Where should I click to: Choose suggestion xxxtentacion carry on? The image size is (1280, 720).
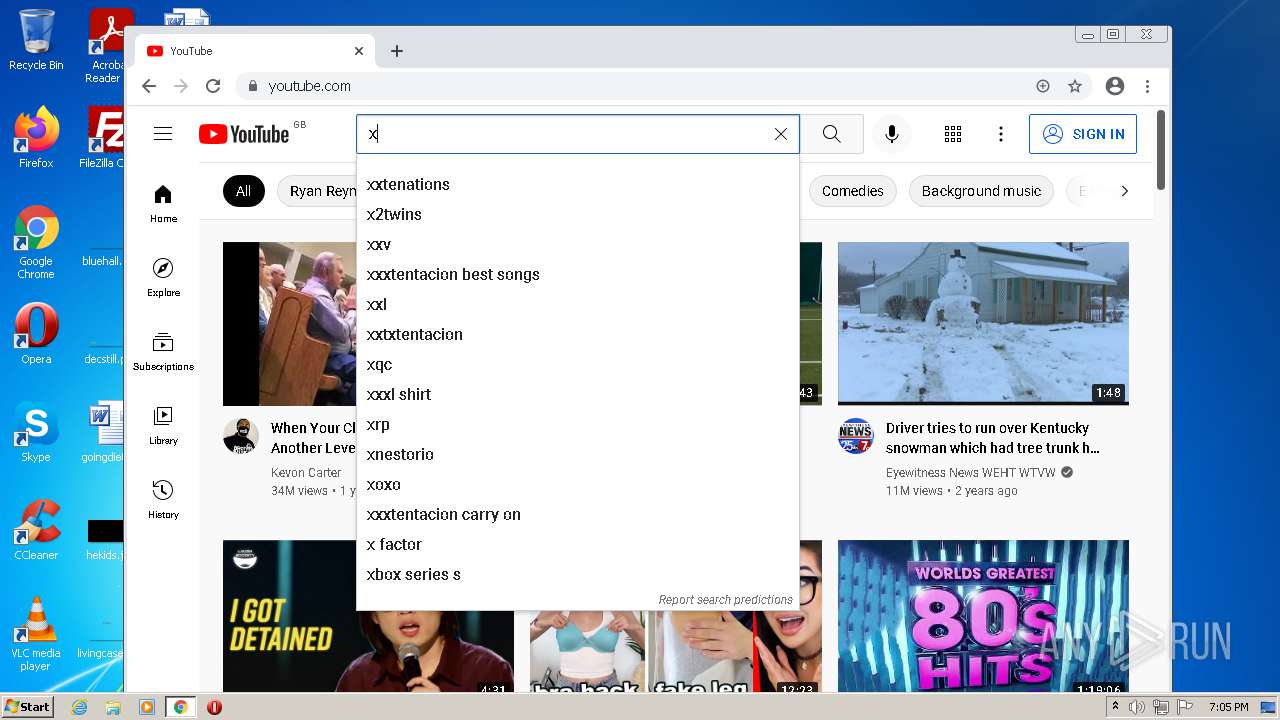[x=578, y=514]
